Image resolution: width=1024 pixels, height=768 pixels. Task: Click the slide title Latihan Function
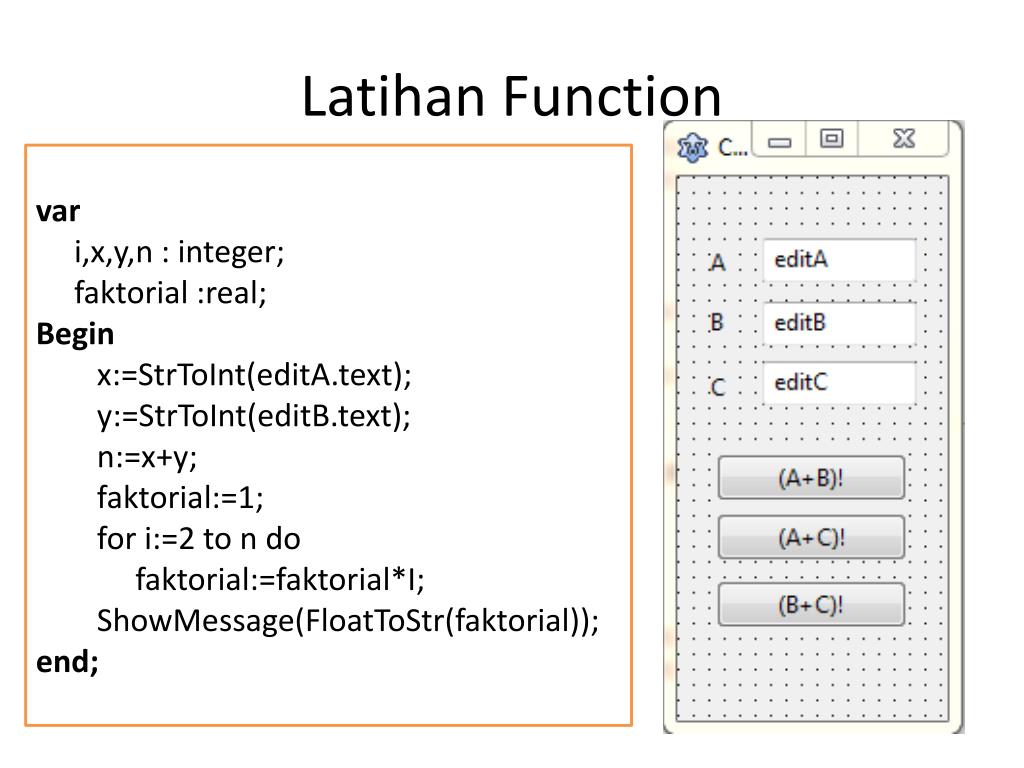[x=511, y=96]
